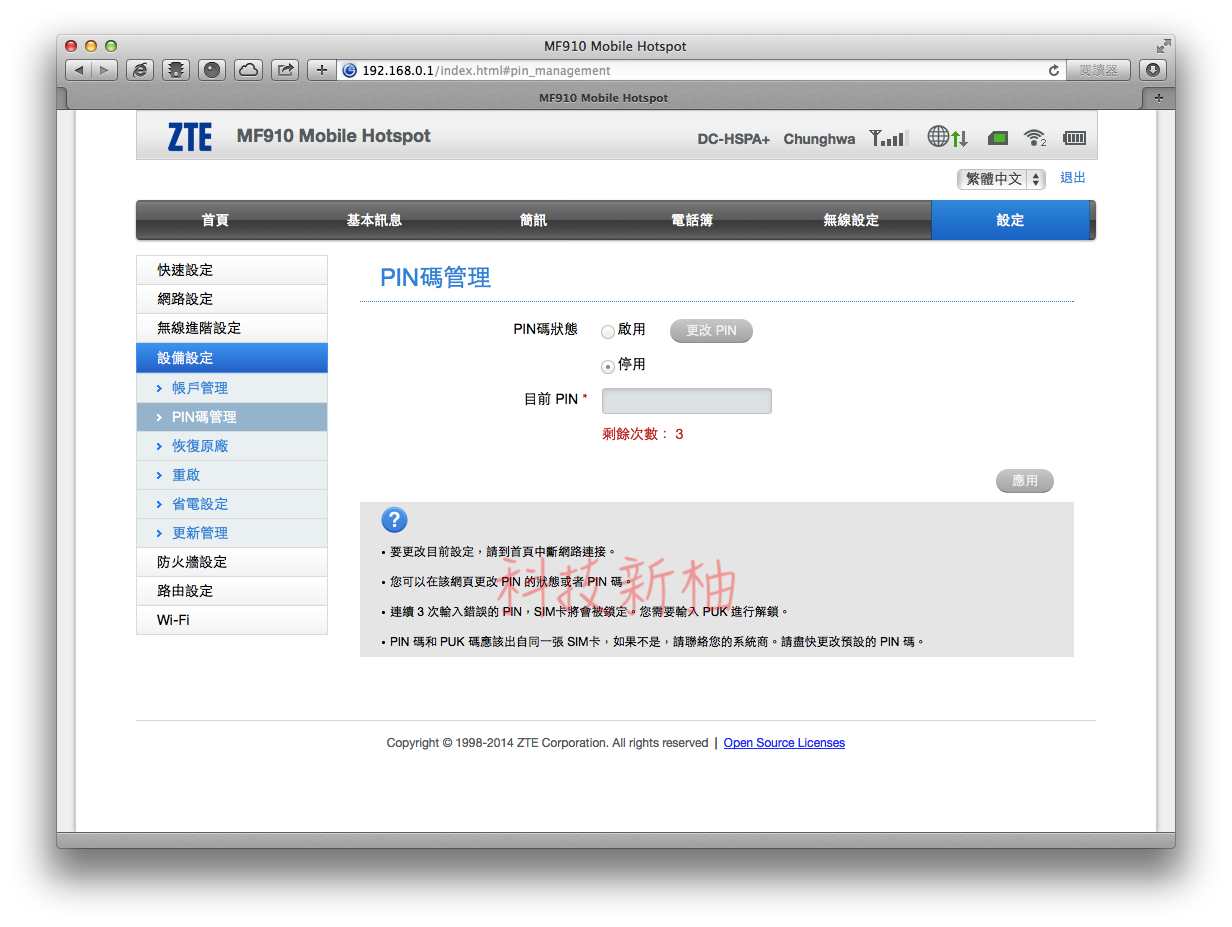The height and width of the screenshot is (927, 1232).
Task: Click the MF910 Mobile Hotspot header title
Action: pos(334,136)
